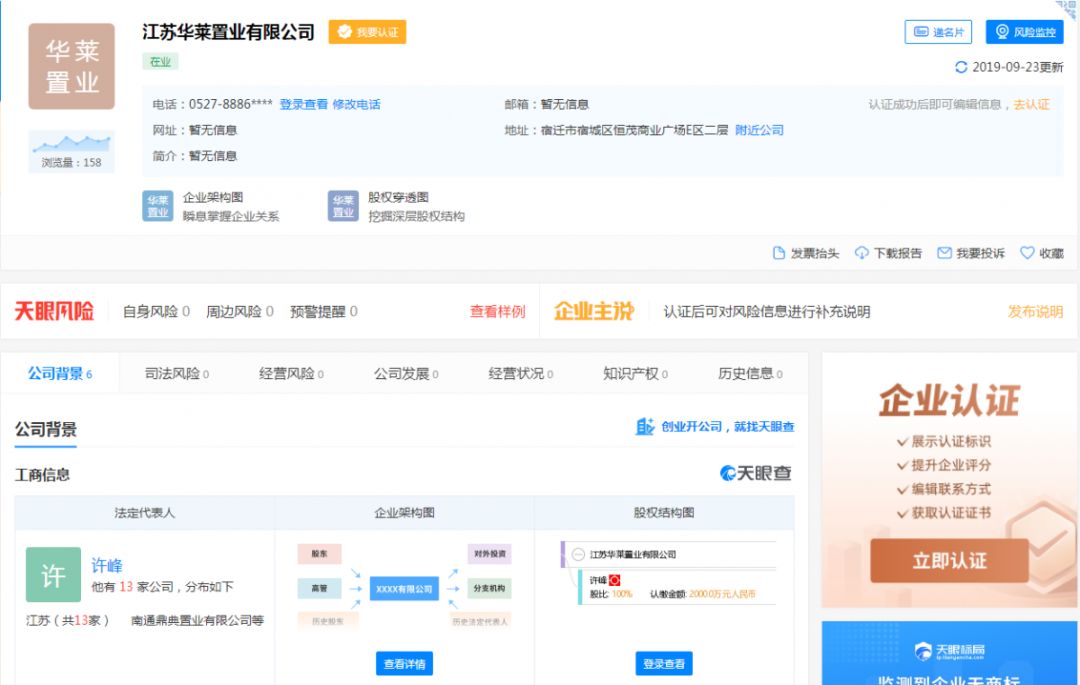
Task: Click the 发布说明 link
Action: point(1035,311)
